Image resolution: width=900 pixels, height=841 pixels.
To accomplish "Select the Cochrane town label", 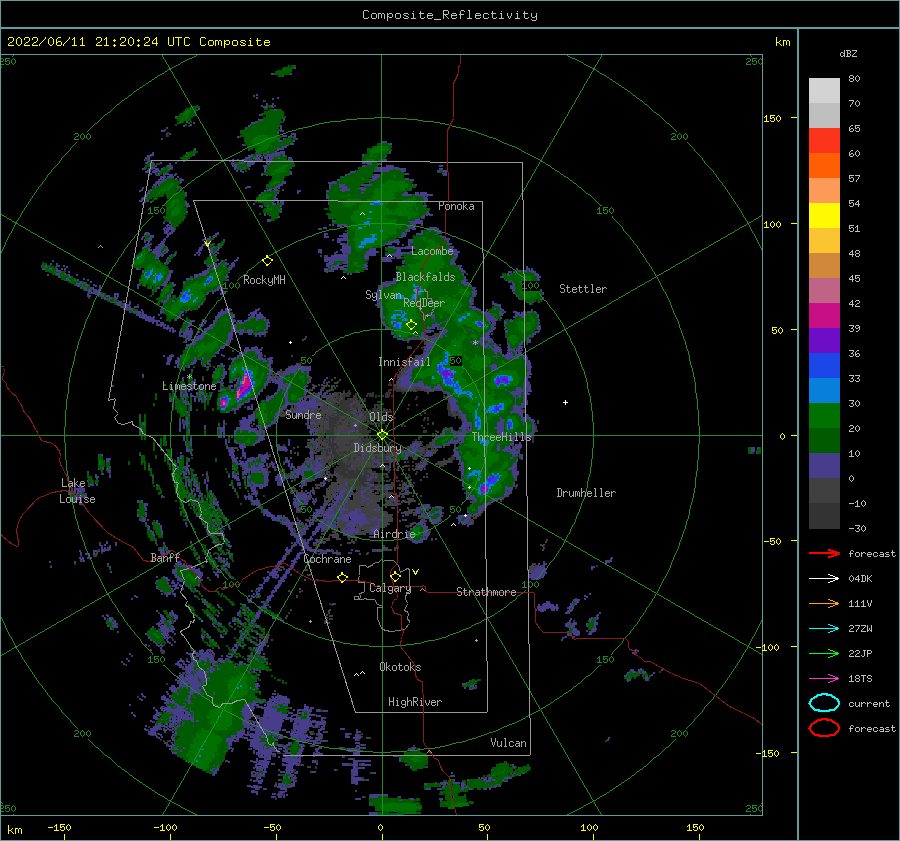I will [327, 559].
